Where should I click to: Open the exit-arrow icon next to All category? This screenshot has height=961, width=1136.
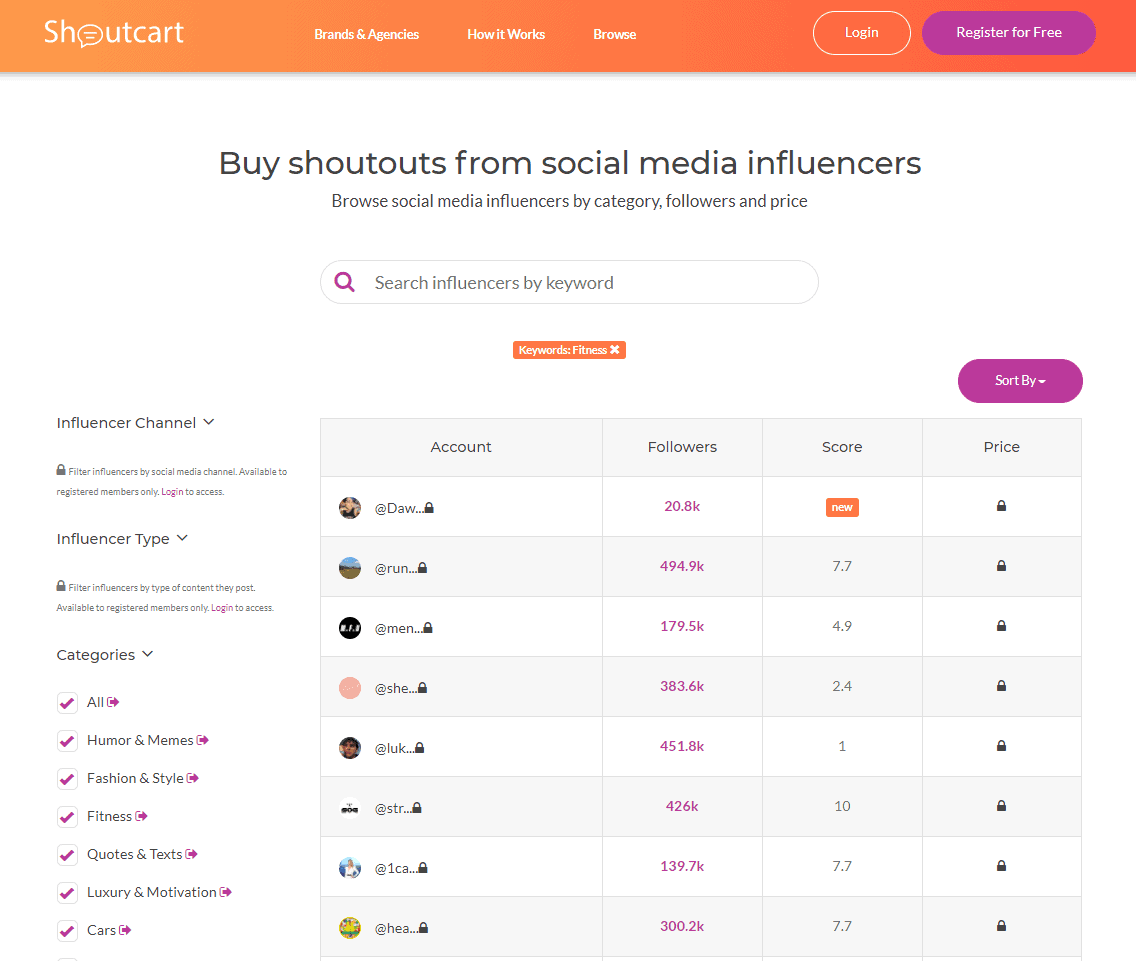tap(113, 702)
